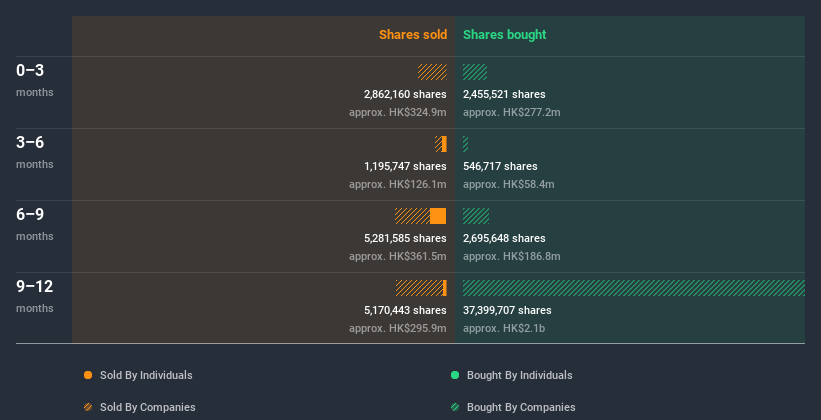
Task: Click 'approx. HK$361.5m' sold amount
Action: [398, 257]
